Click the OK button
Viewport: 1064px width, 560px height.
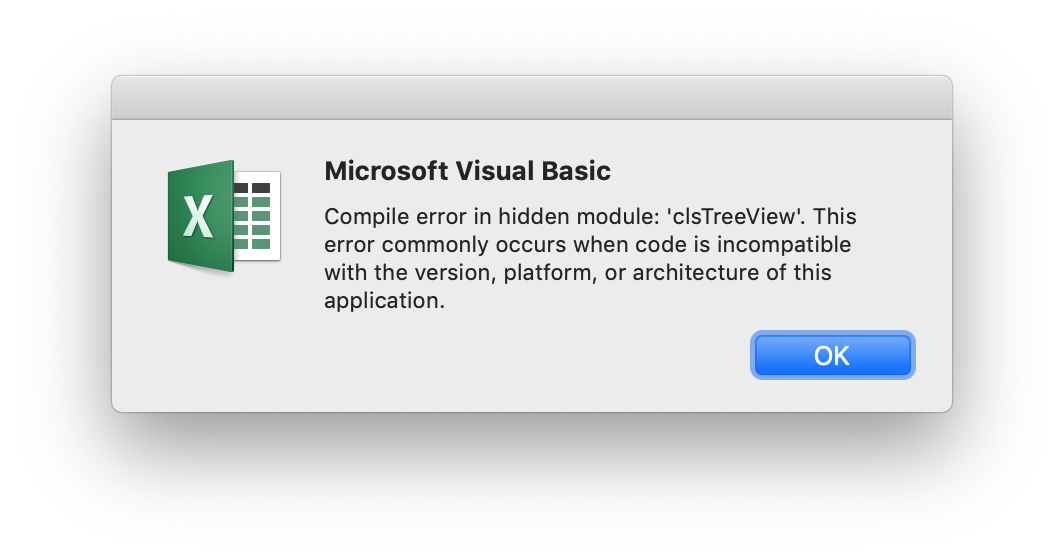[x=832, y=355]
